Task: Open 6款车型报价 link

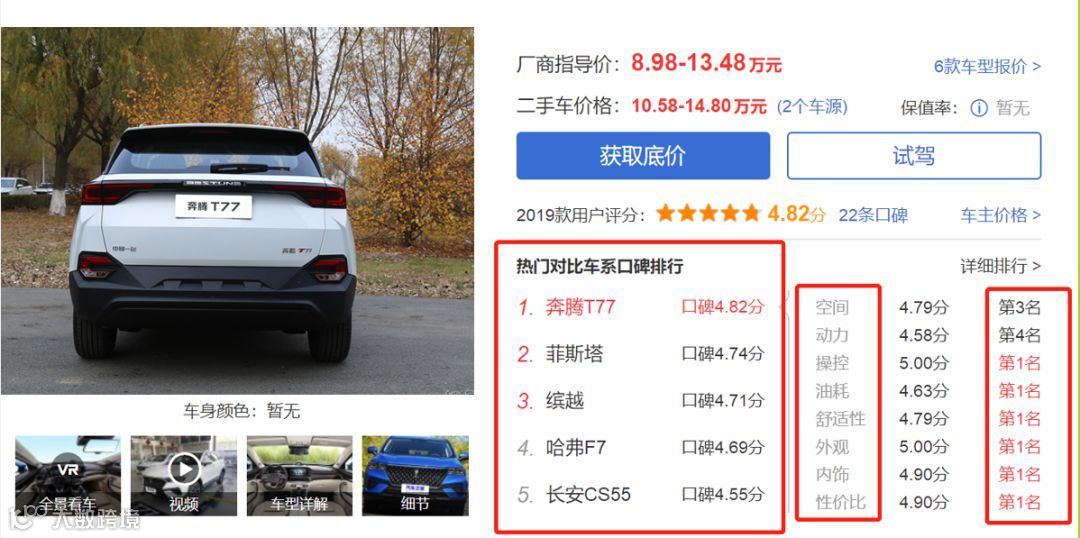Action: [x=987, y=67]
